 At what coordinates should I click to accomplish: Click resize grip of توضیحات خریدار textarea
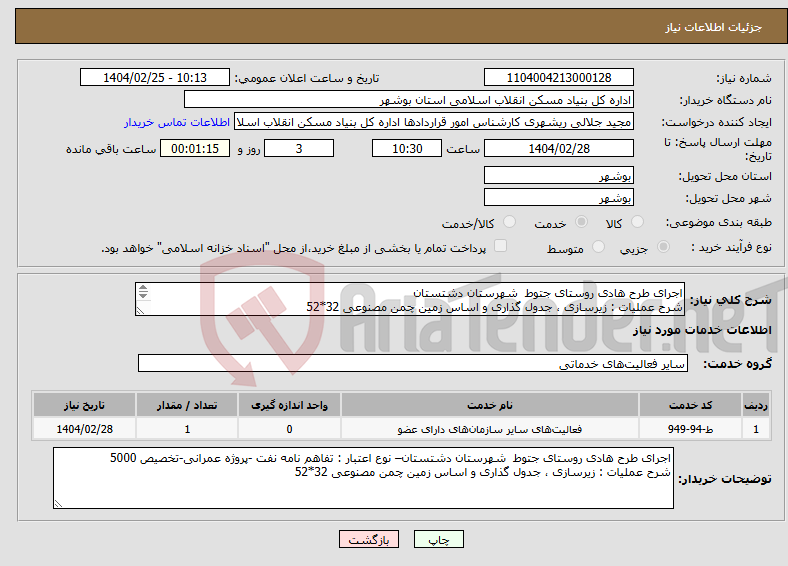[58, 503]
